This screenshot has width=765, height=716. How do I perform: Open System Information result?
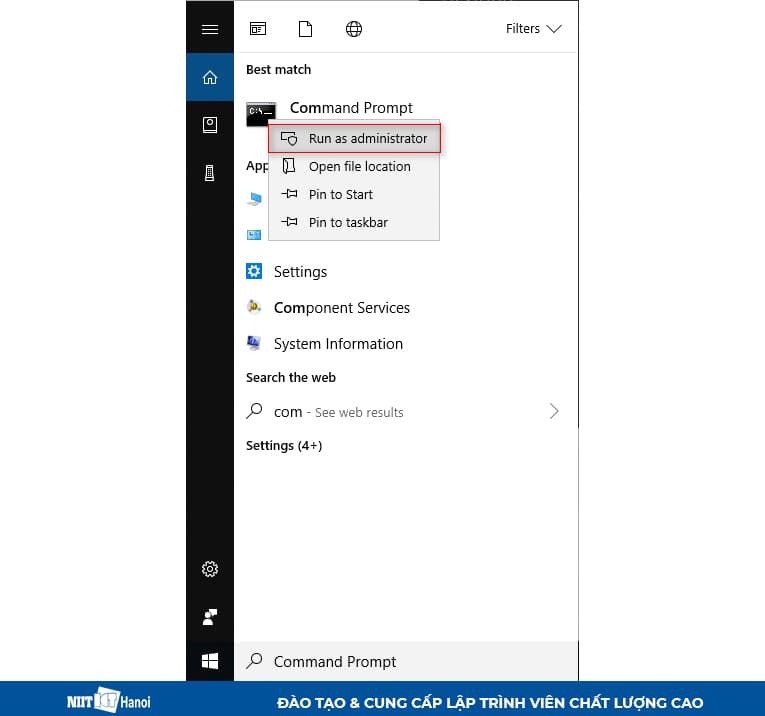[x=338, y=344]
